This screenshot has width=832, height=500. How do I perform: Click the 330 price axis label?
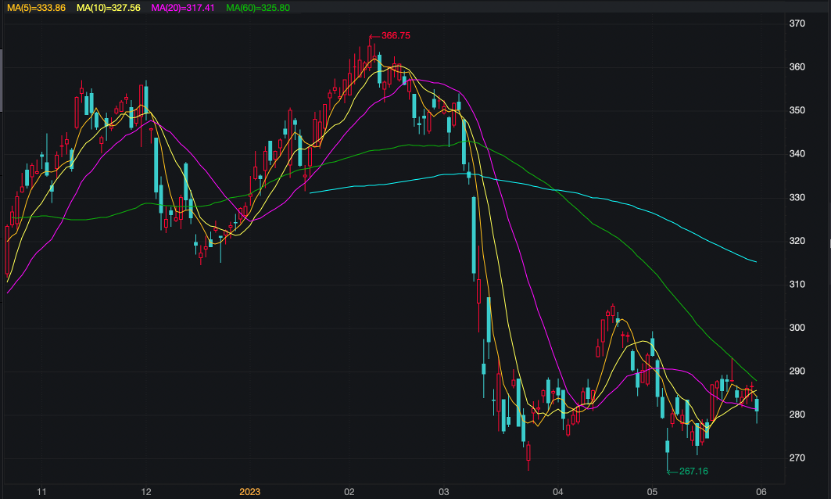[x=796, y=197]
